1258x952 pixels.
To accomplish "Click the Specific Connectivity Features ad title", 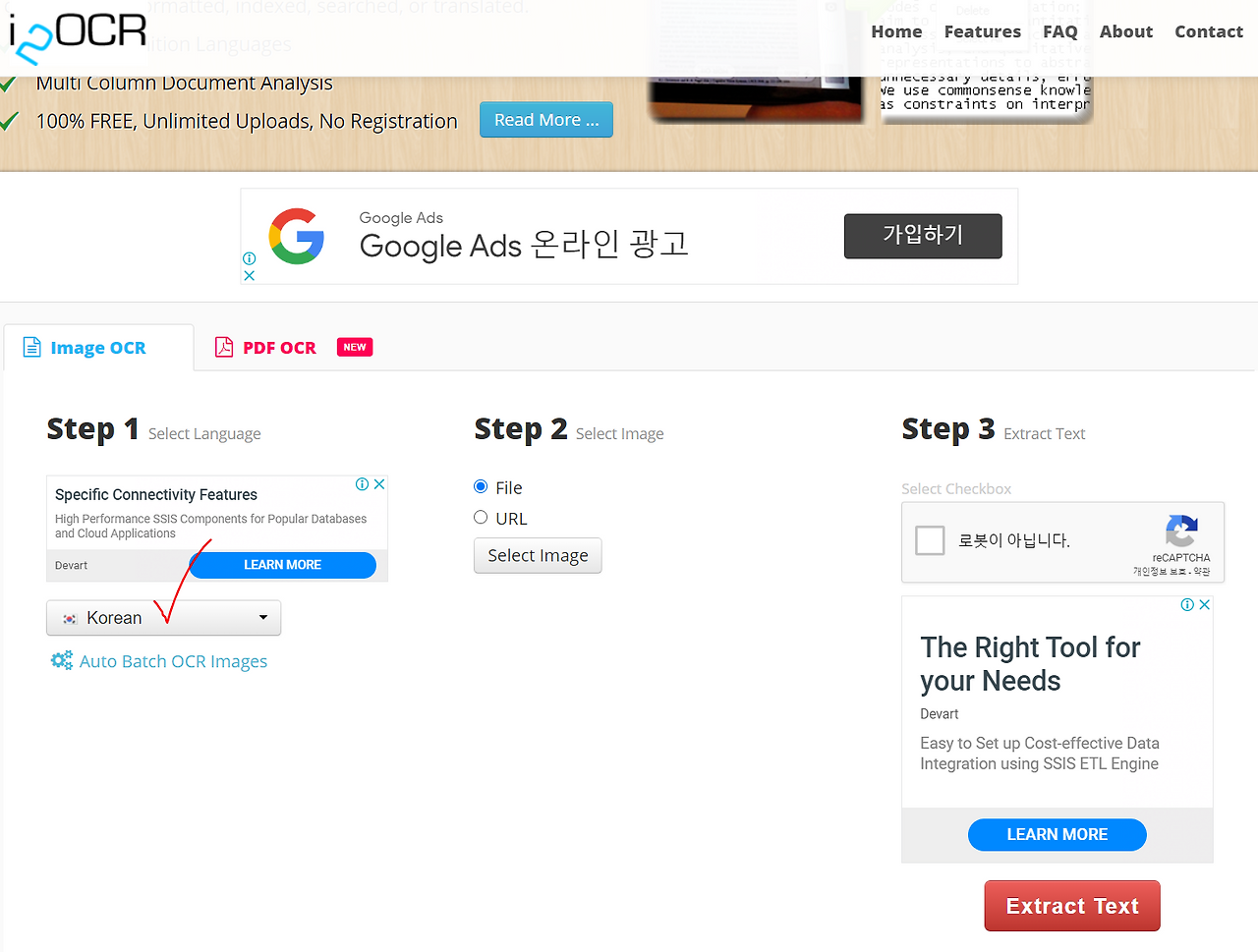I will coord(156,495).
